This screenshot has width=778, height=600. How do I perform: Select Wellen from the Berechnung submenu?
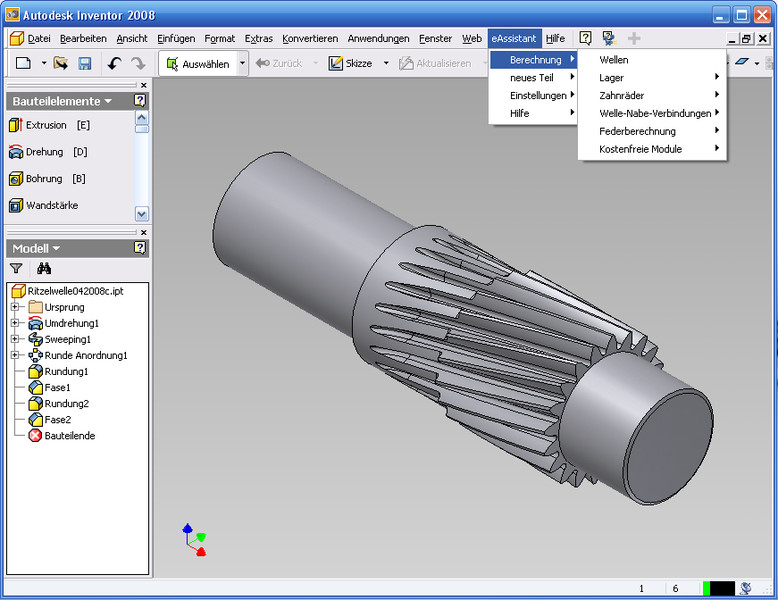click(x=614, y=60)
